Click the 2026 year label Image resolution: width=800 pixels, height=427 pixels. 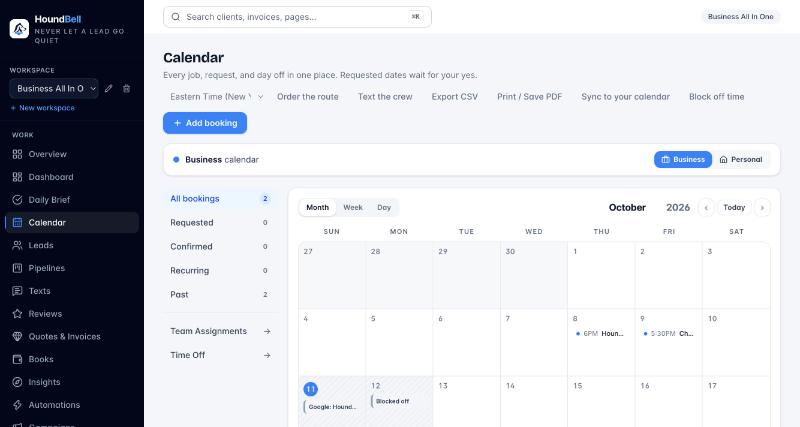pos(678,208)
